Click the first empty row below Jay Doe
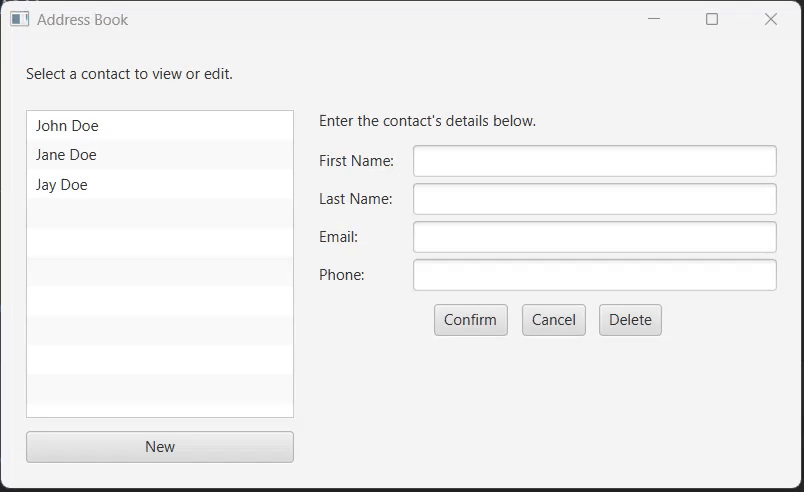Screen dimensions: 804x492 tap(159, 213)
